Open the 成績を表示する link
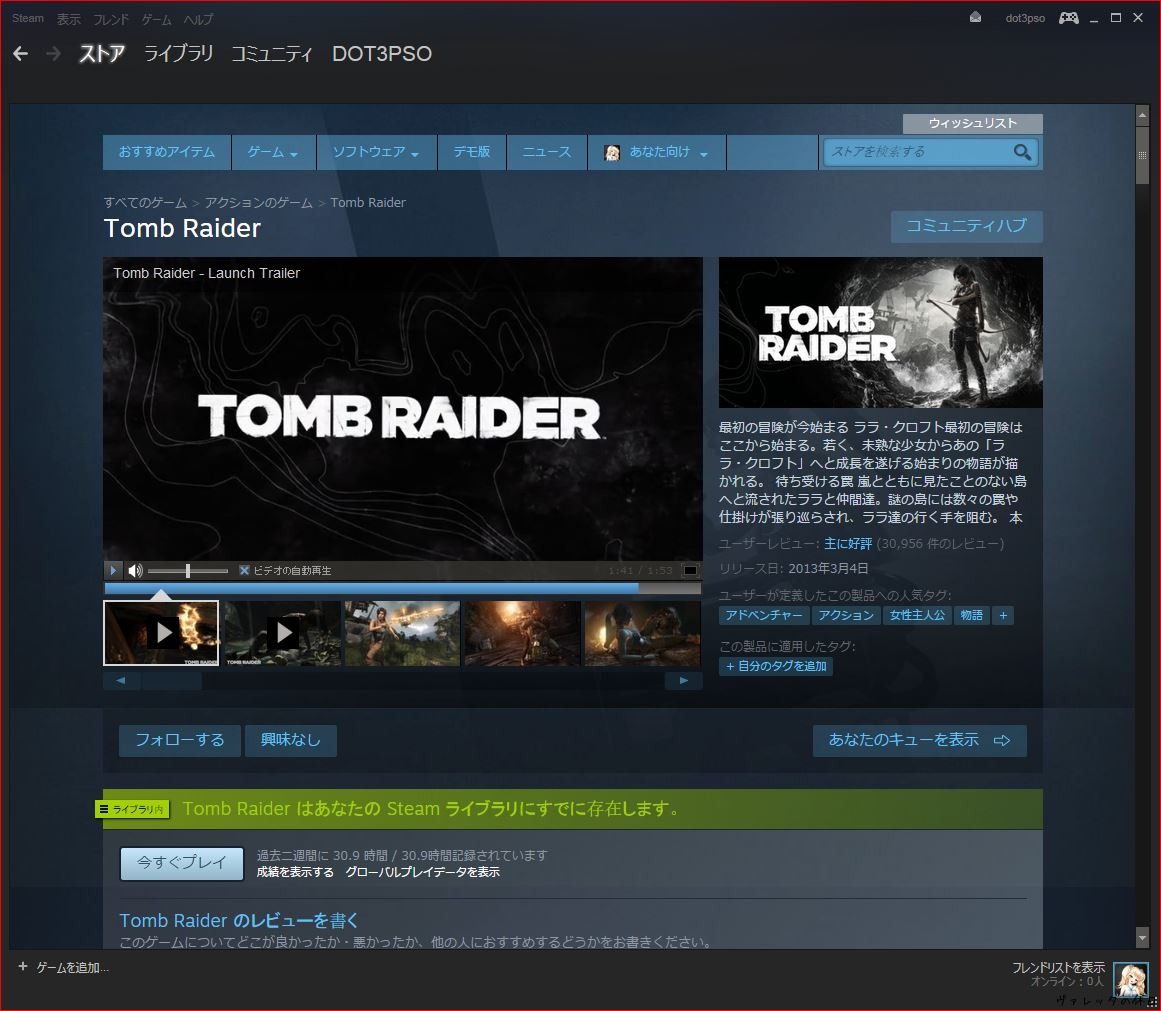 pyautogui.click(x=295, y=872)
